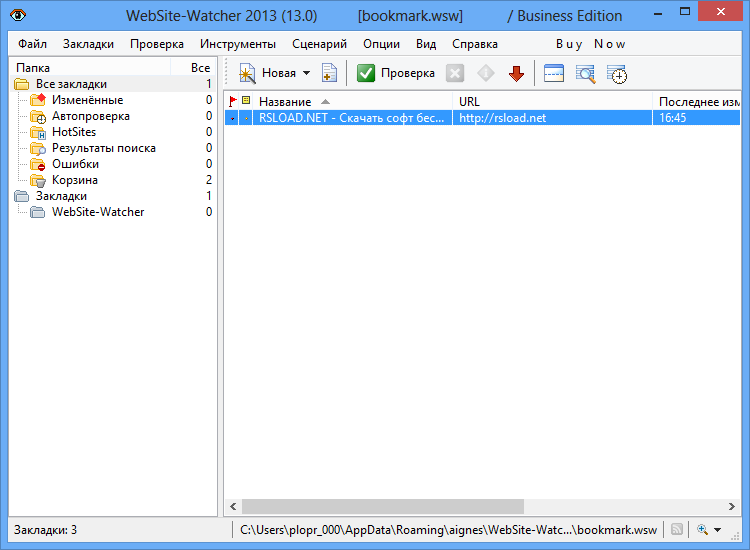Click the add document icon in toolbar
The width and height of the screenshot is (750, 550).
pos(329,73)
